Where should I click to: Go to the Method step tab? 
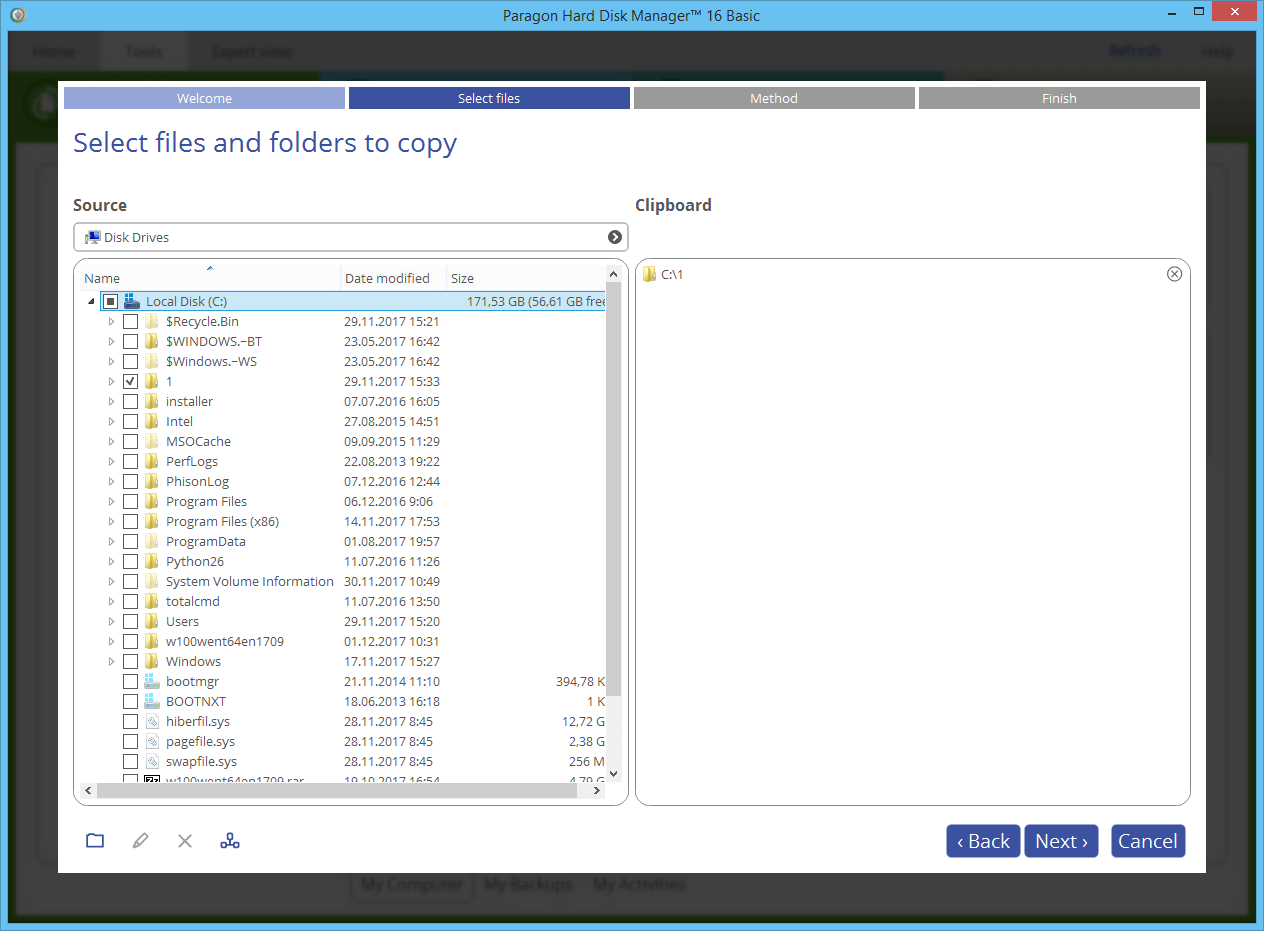774,98
